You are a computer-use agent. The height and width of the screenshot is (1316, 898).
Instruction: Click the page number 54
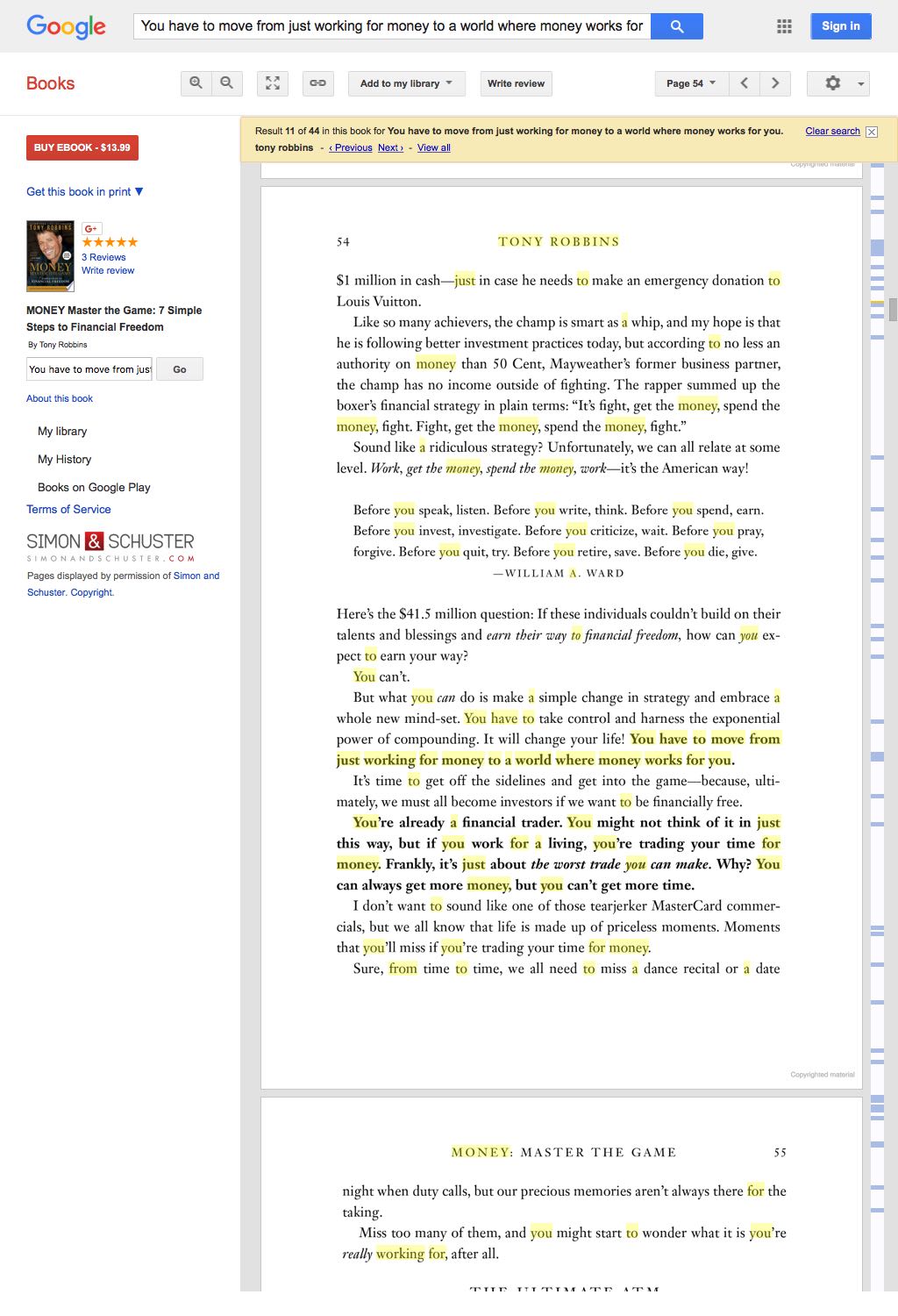click(343, 242)
